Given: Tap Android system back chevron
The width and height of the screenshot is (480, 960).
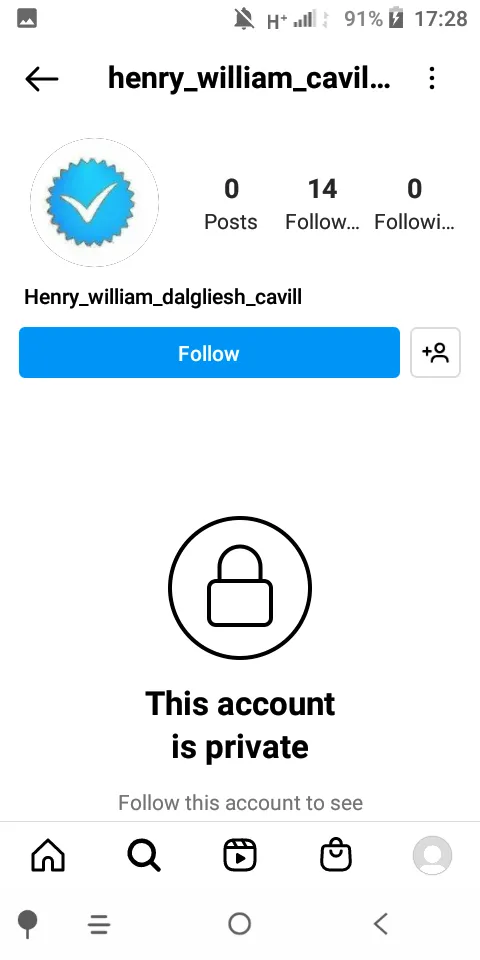Looking at the screenshot, I should click(x=381, y=924).
